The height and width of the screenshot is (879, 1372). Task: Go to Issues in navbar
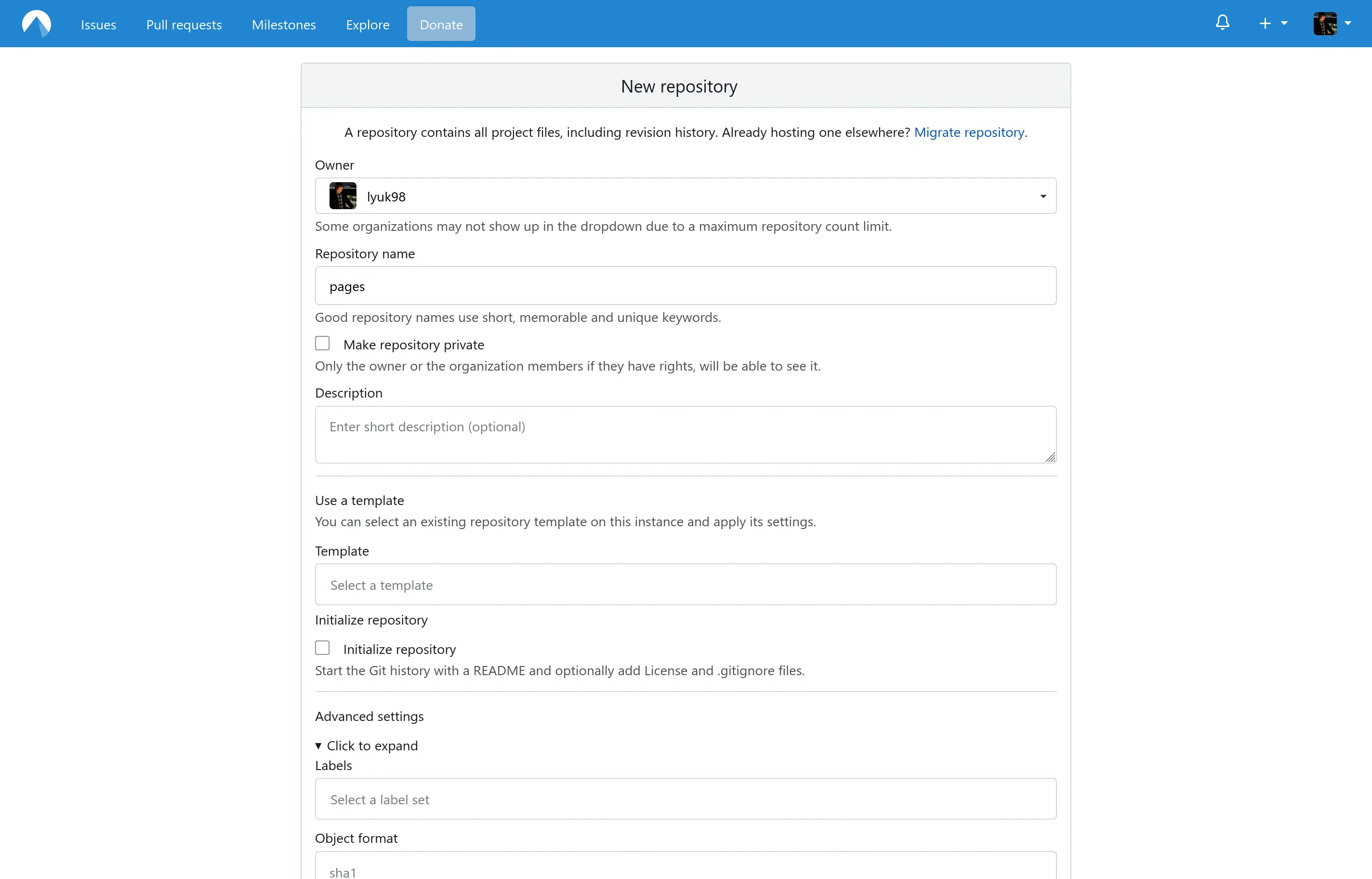pyautogui.click(x=99, y=25)
